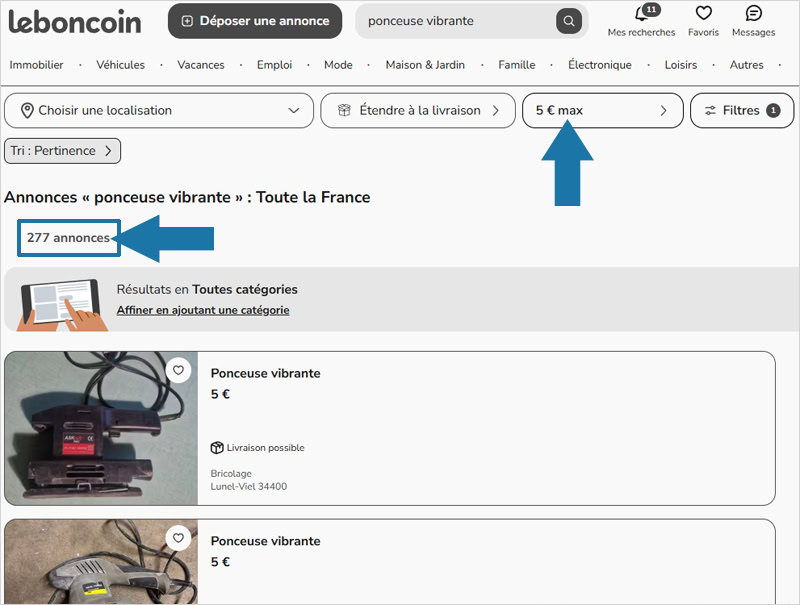Favorite the Lunel-Viel ponceuse listing
The height and width of the screenshot is (605, 800).
tap(178, 370)
